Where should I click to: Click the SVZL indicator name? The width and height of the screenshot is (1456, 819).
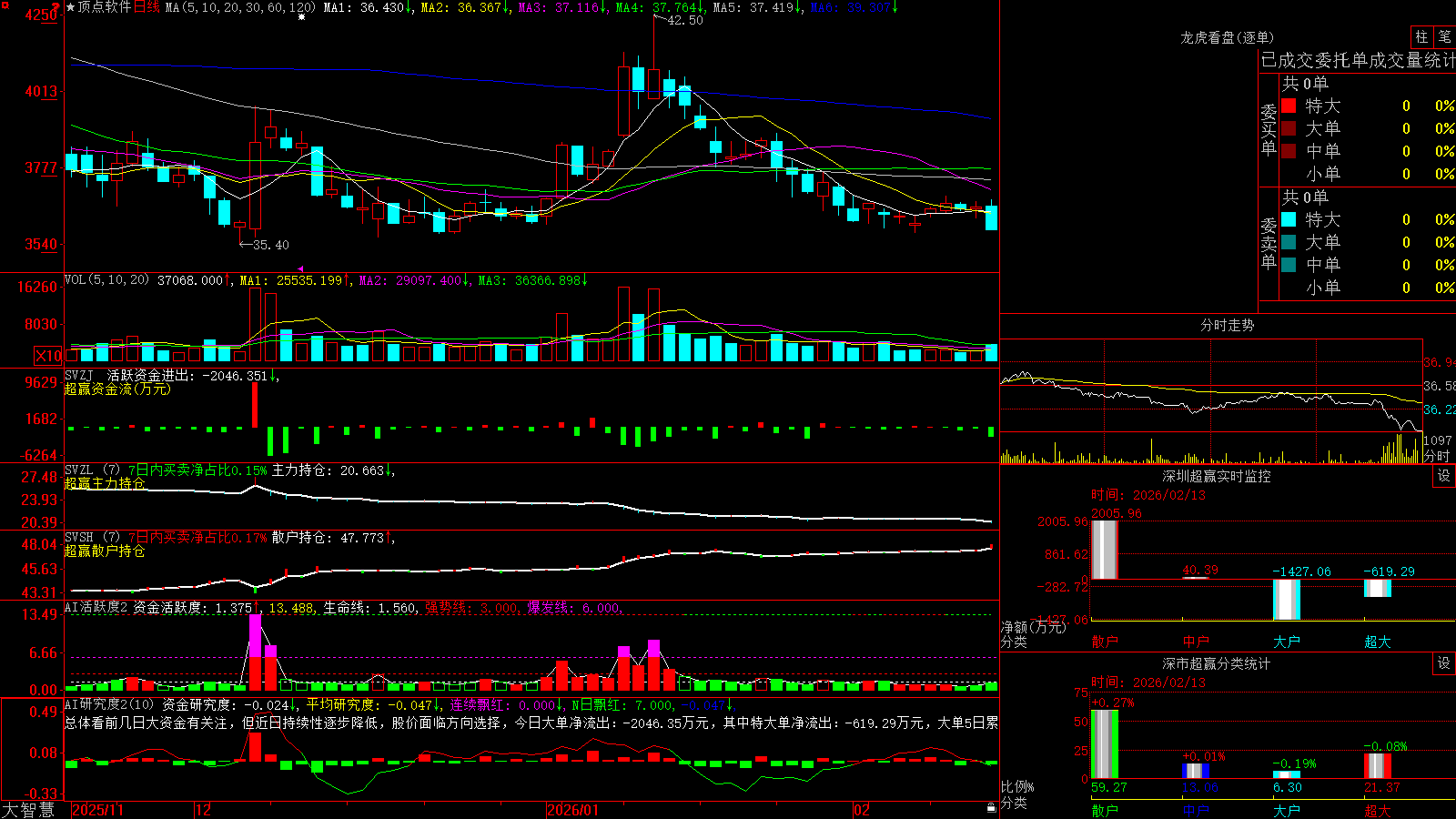click(79, 470)
